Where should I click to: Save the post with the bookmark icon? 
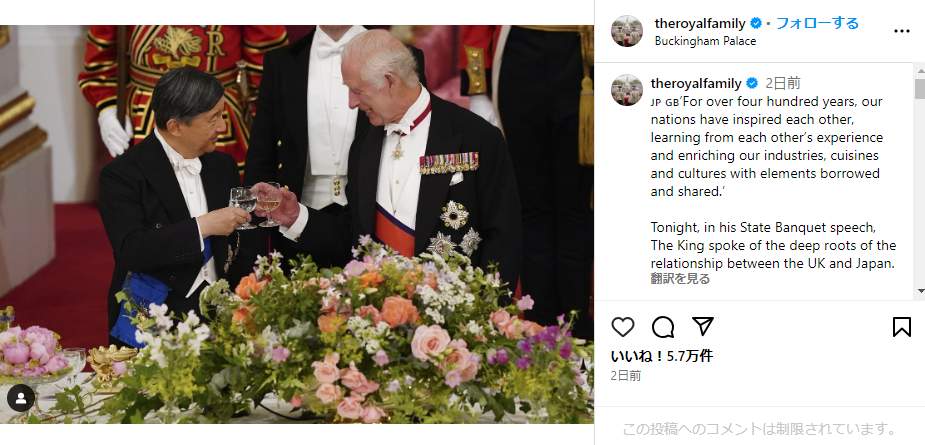click(901, 326)
